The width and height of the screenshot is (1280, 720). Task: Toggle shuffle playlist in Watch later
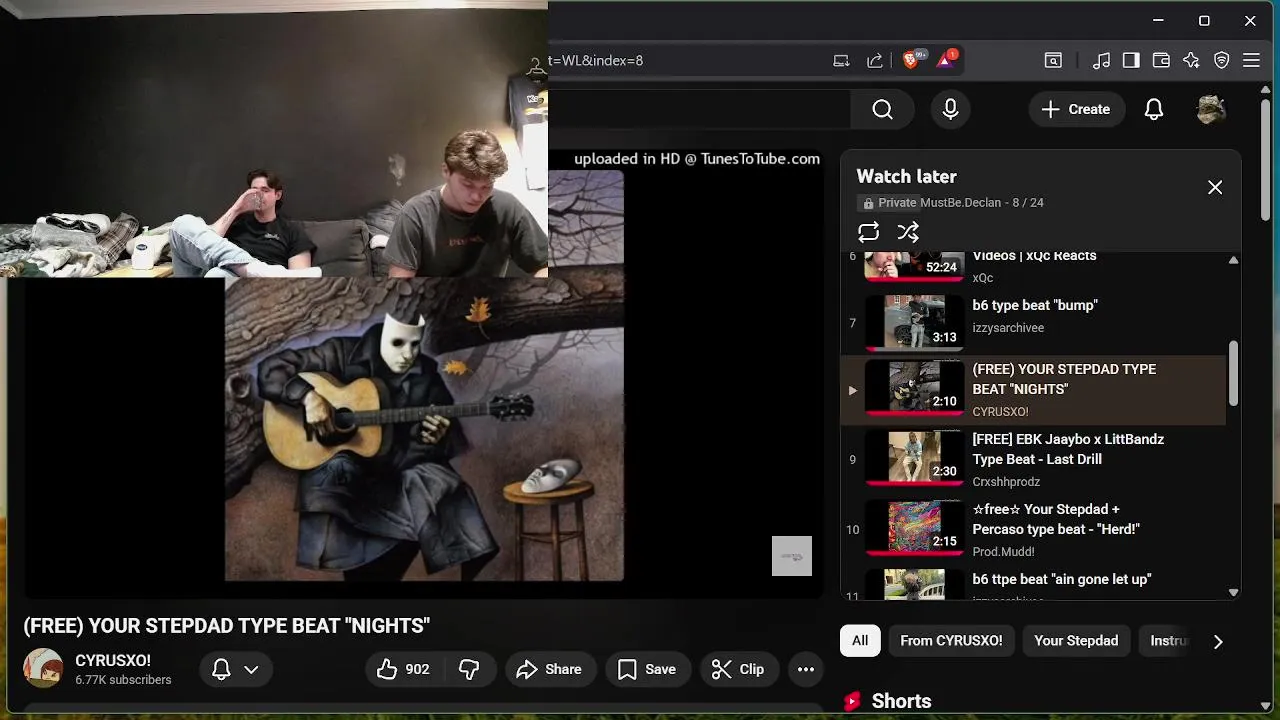[908, 232]
